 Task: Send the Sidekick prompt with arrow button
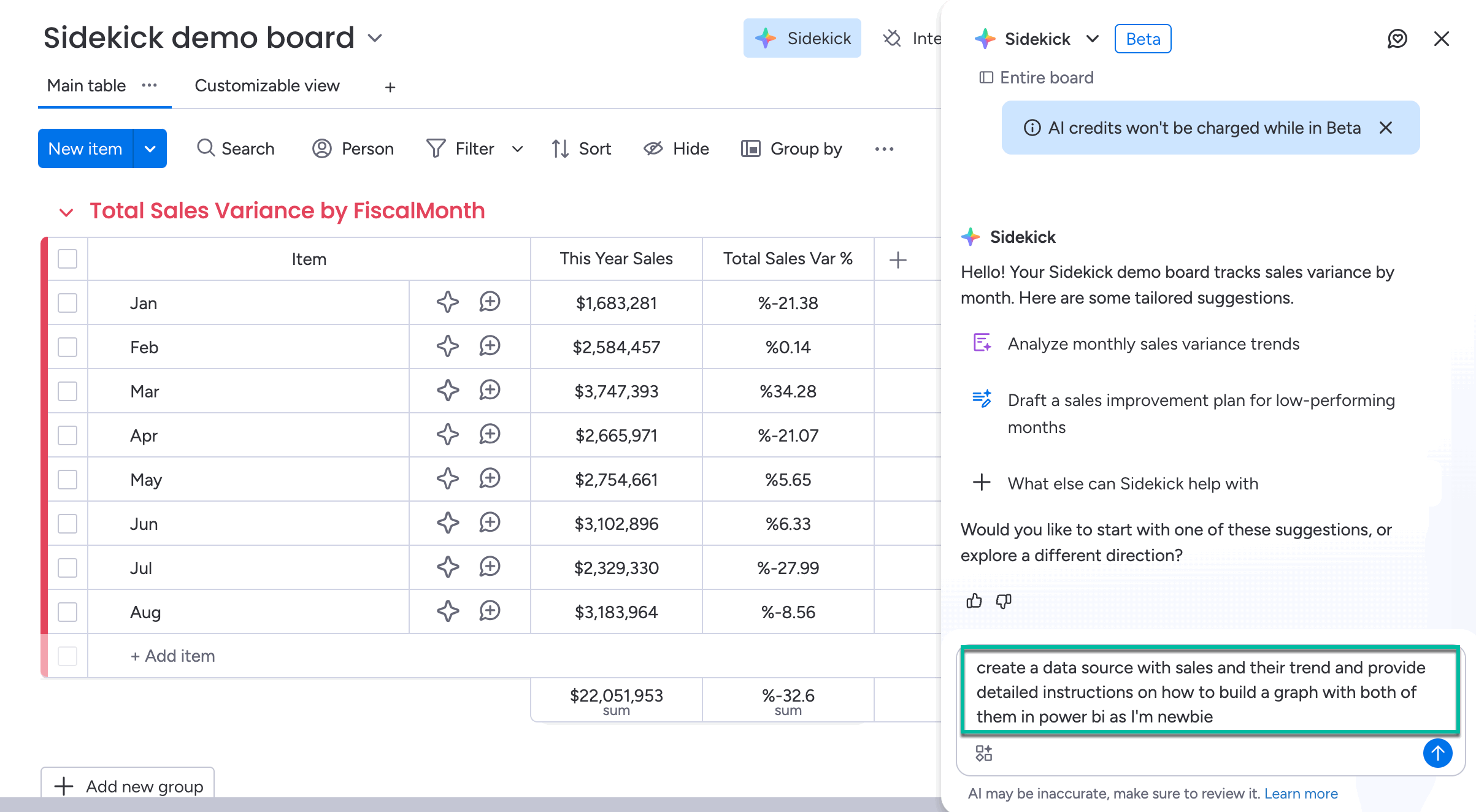pyautogui.click(x=1437, y=753)
